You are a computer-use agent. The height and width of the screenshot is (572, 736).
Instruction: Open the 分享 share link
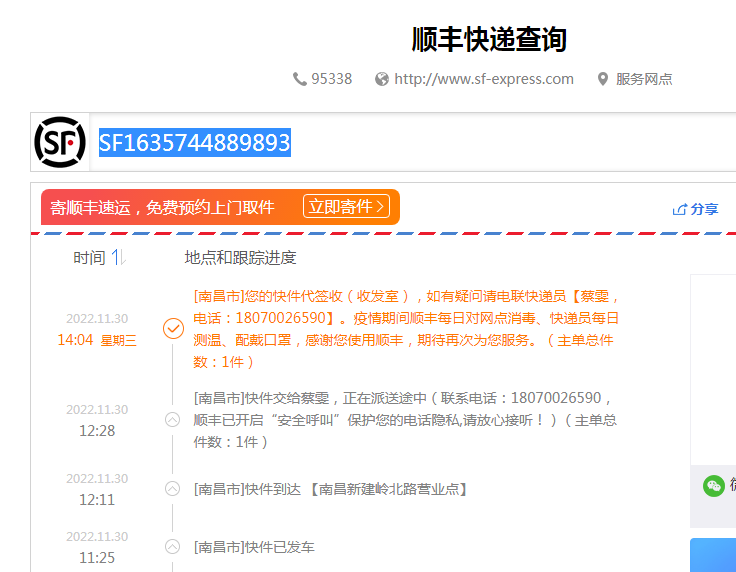[x=696, y=209]
